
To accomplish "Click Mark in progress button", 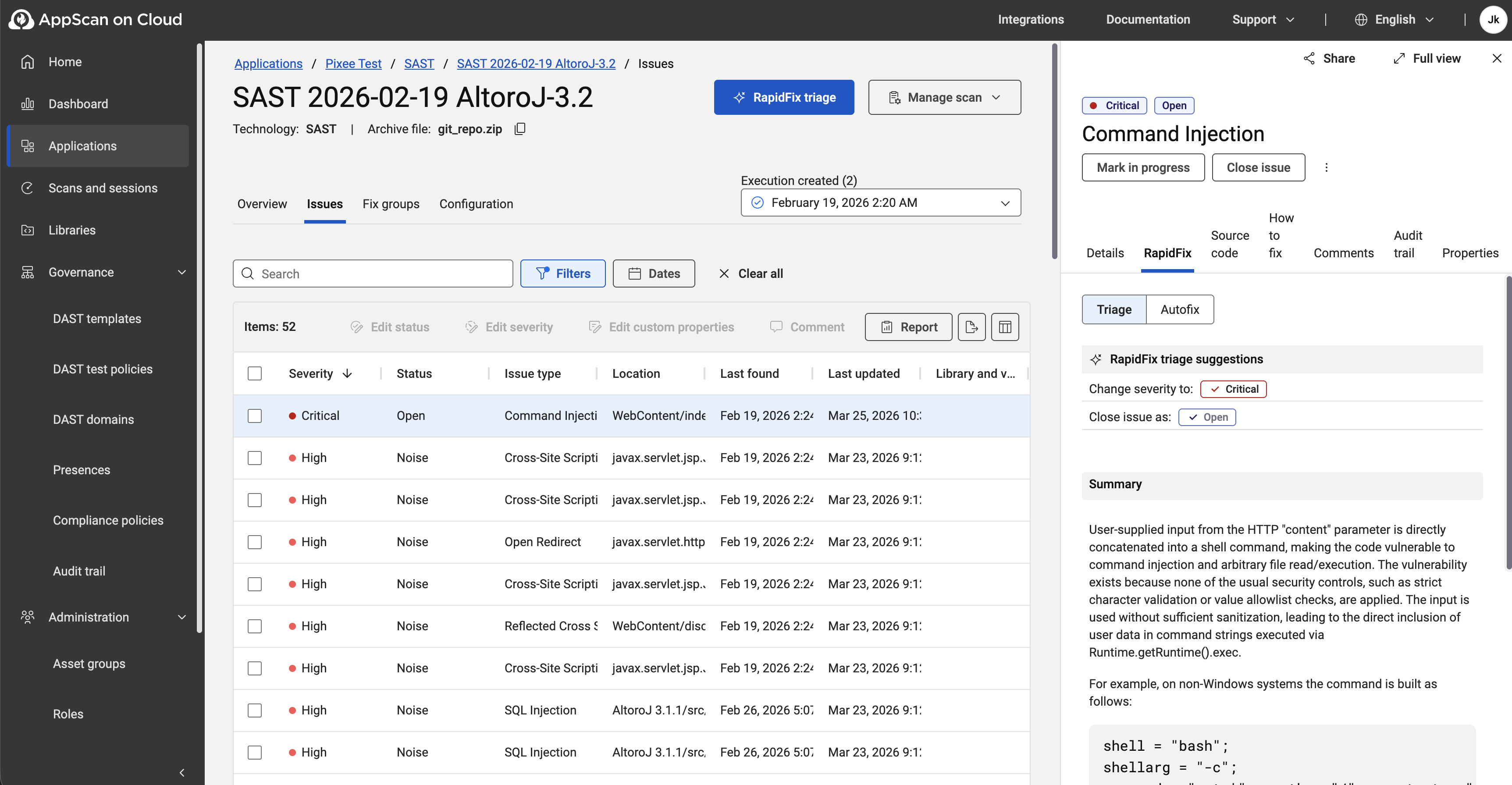I will click(x=1143, y=167).
